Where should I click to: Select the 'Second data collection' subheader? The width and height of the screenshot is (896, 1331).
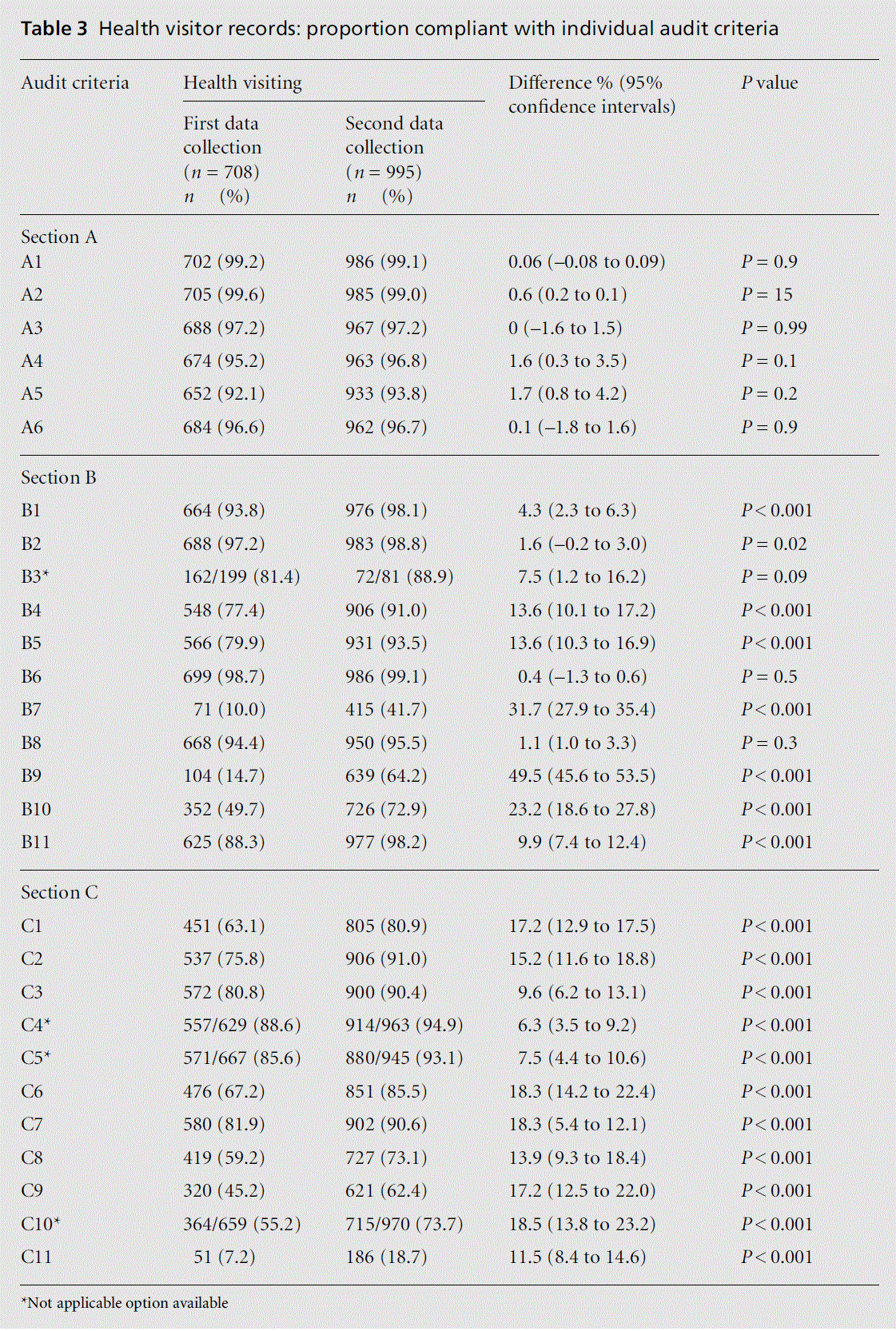click(x=393, y=136)
